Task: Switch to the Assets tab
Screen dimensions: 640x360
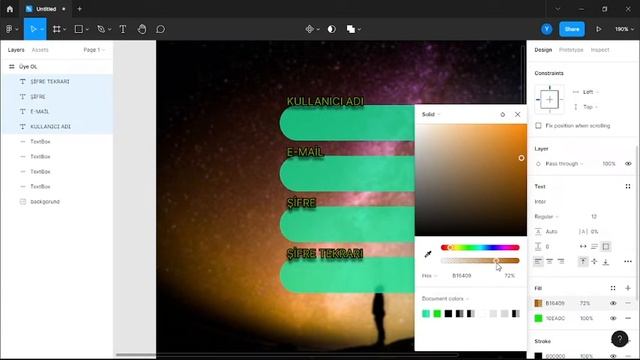Action: pos(40,50)
